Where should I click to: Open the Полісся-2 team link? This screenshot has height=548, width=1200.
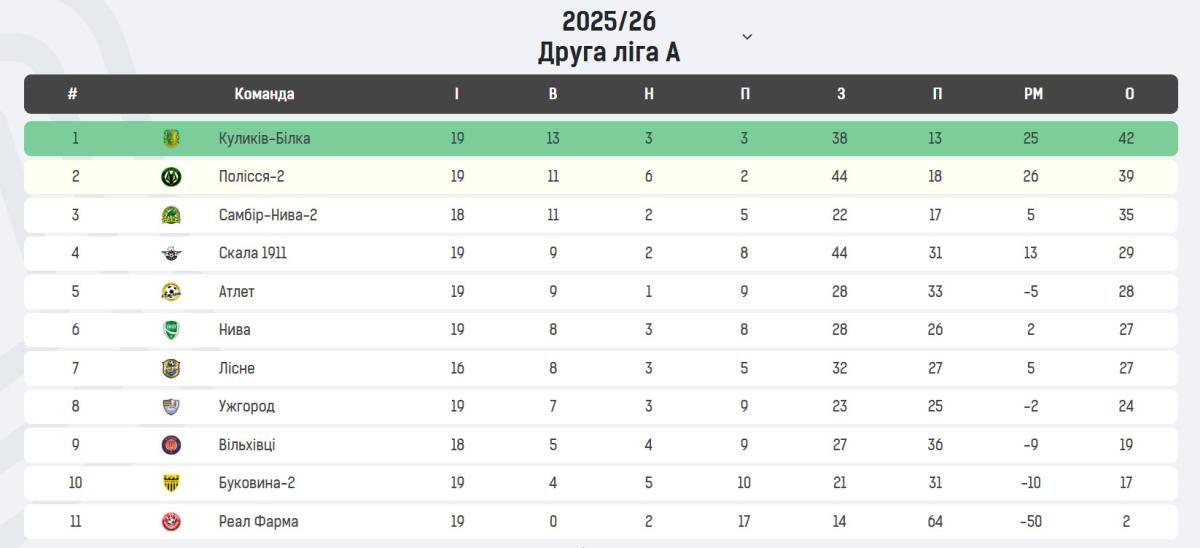click(251, 177)
